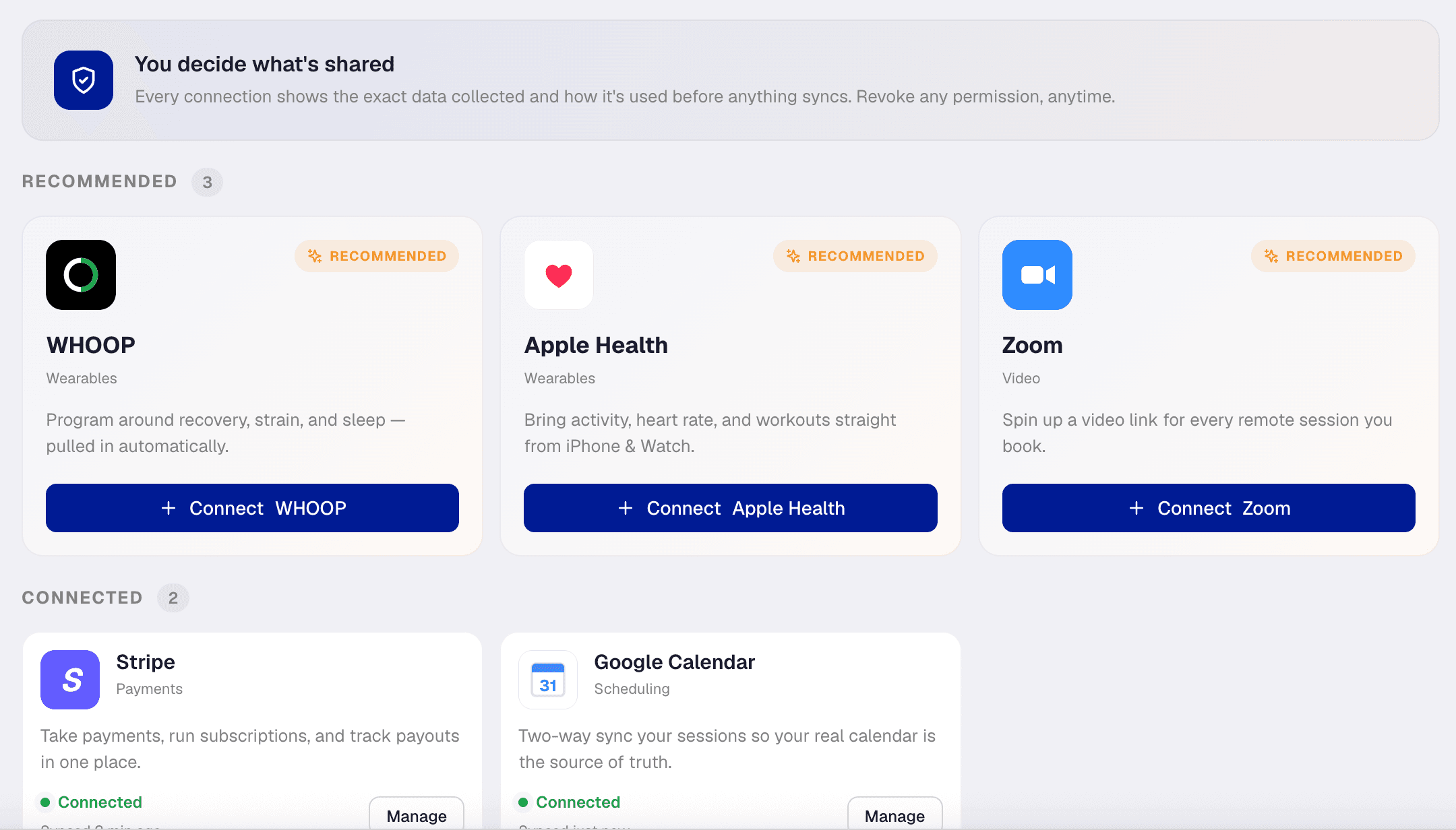
Task: Click the Apple Health card title
Action: 596,345
